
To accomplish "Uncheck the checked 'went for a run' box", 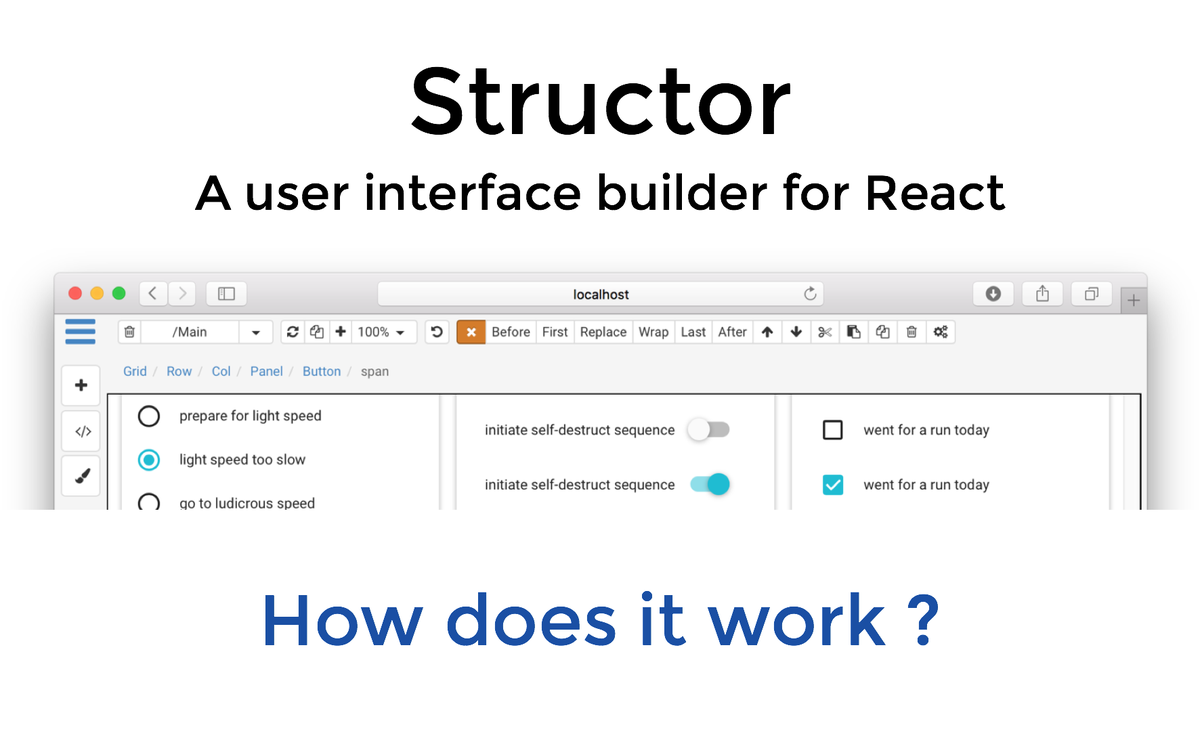I will click(x=833, y=485).
